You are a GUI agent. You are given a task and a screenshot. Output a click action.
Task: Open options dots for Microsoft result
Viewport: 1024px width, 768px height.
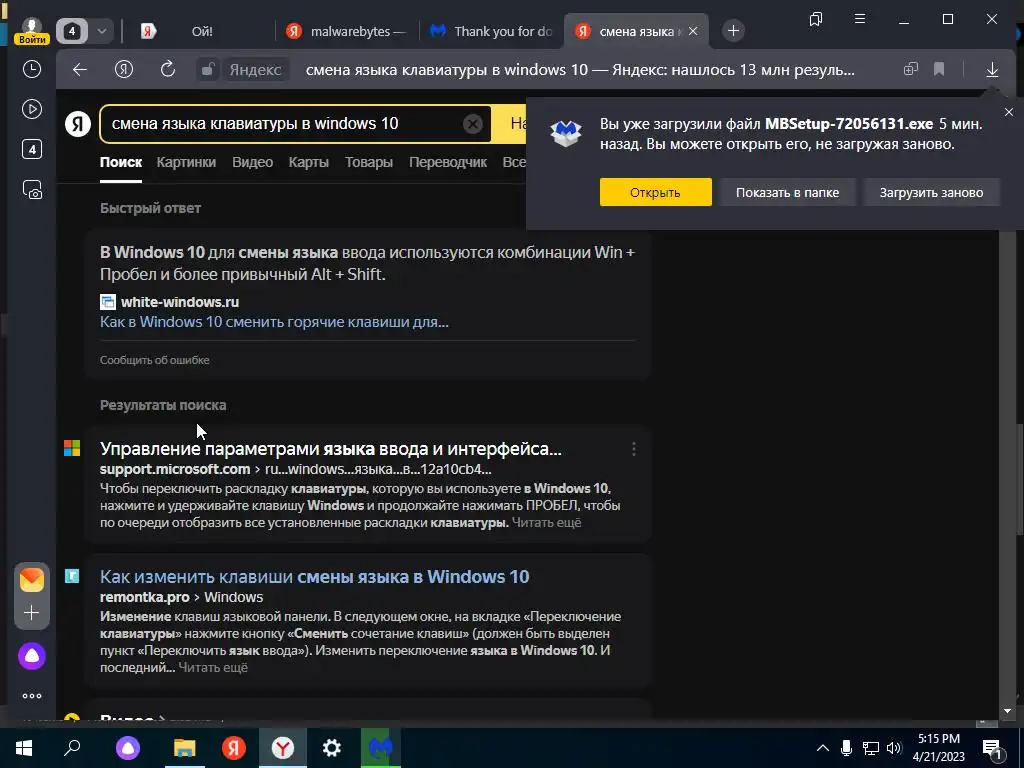point(633,449)
